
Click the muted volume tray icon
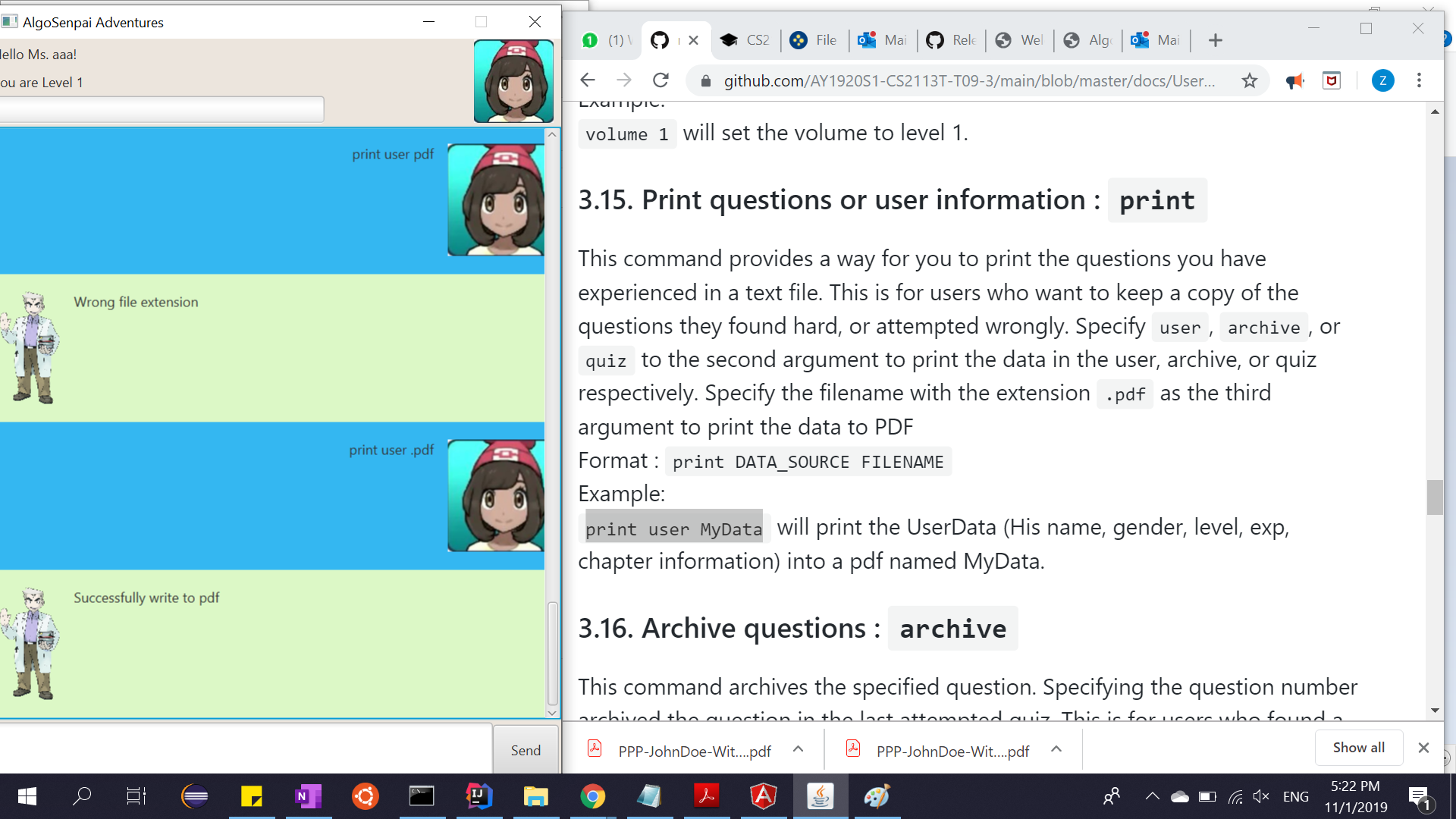click(1261, 796)
